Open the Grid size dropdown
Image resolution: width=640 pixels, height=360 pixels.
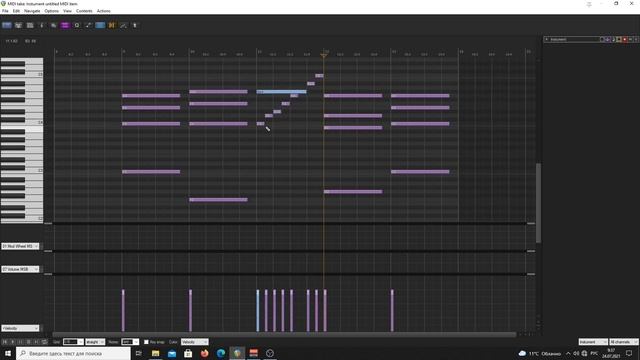pos(73,342)
